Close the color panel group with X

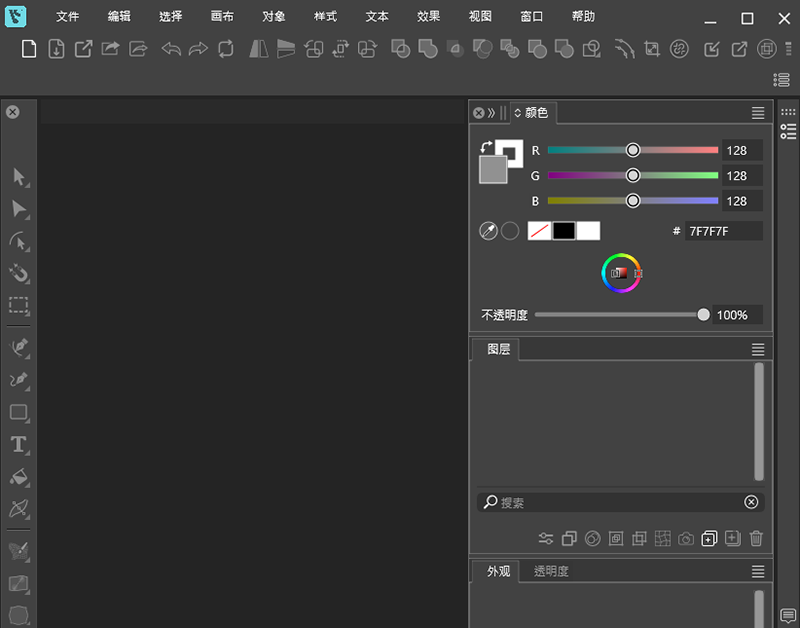(x=478, y=113)
